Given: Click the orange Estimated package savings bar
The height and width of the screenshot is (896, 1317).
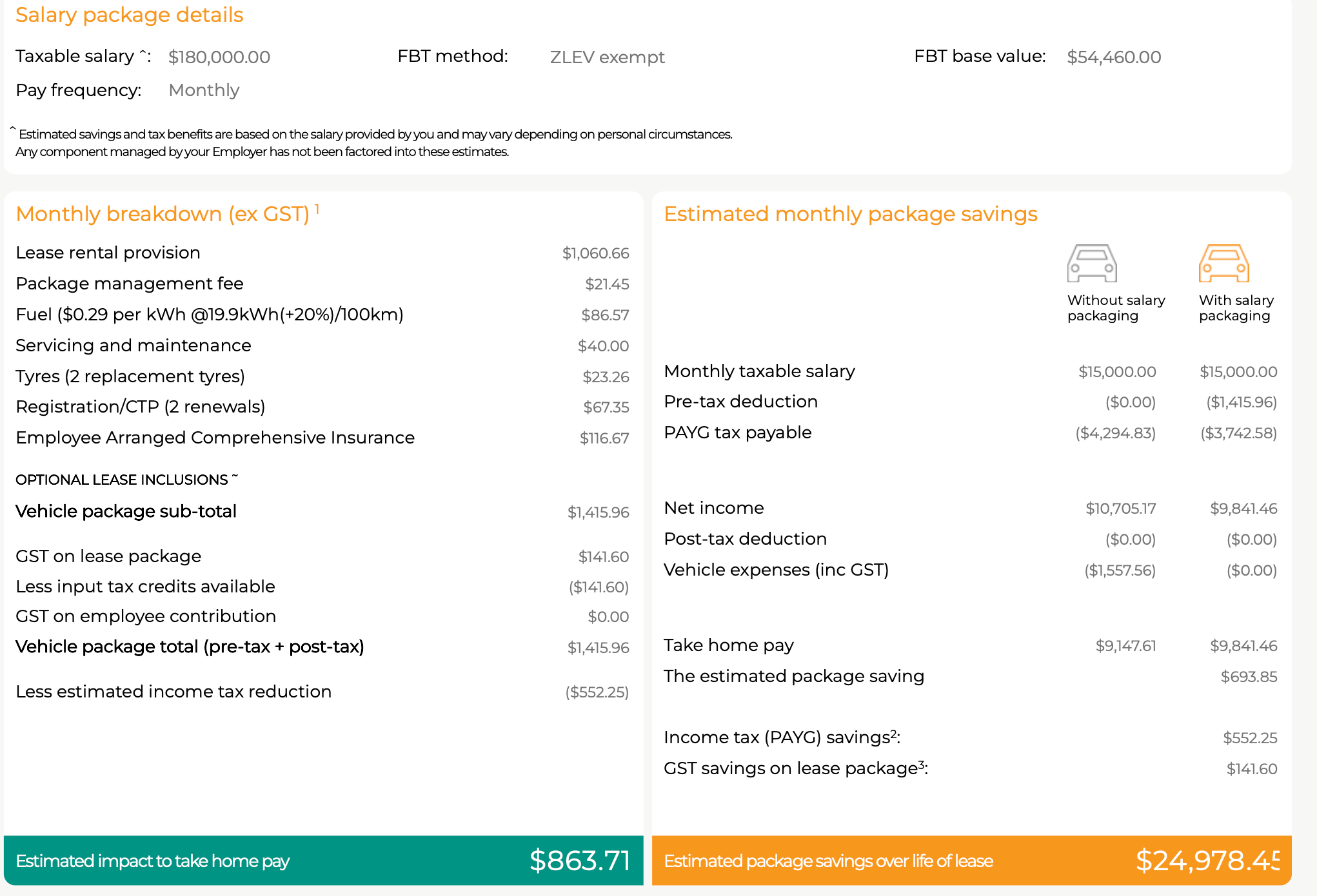Looking at the screenshot, I should click(x=971, y=861).
